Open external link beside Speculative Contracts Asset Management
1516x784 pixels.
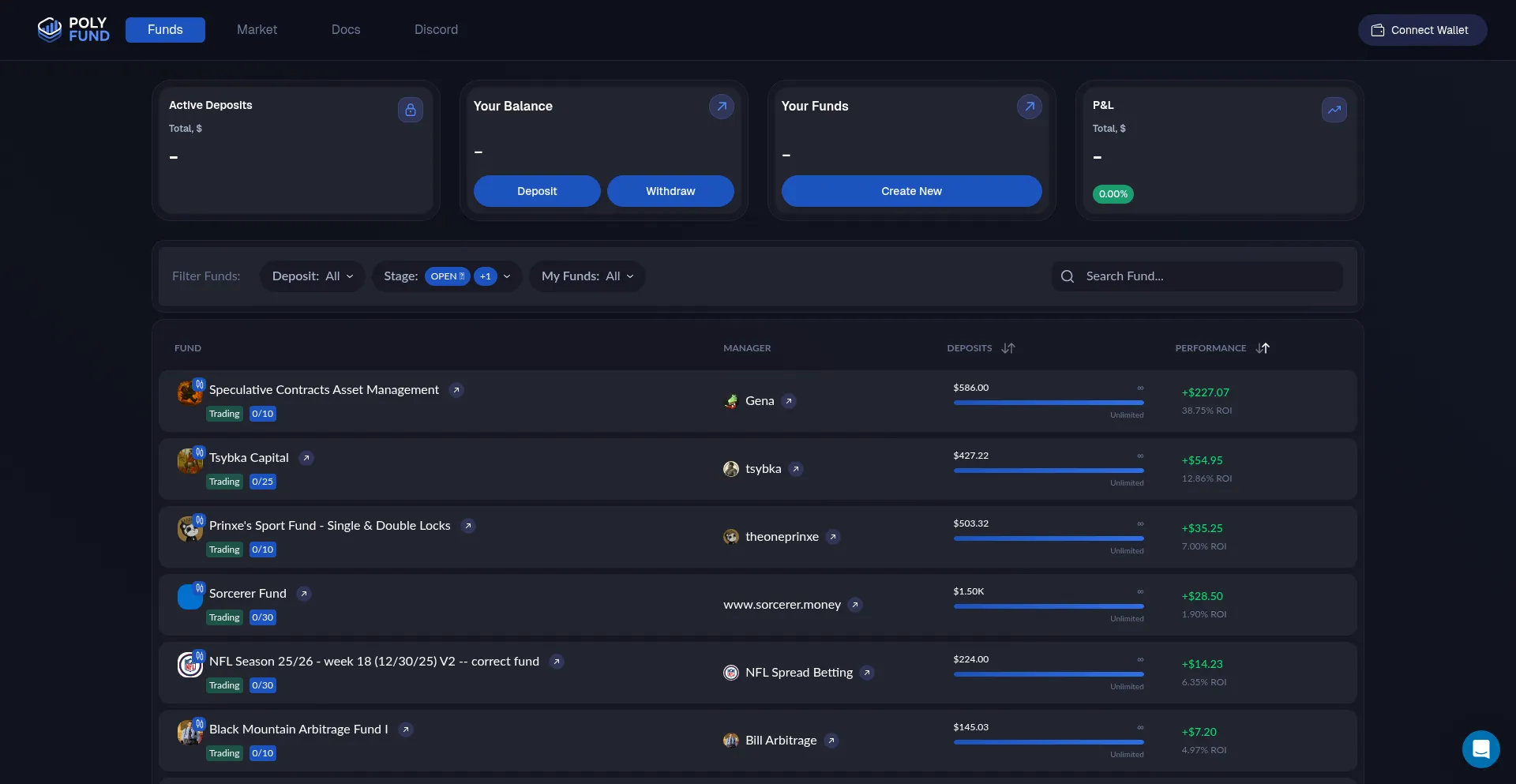click(x=456, y=390)
